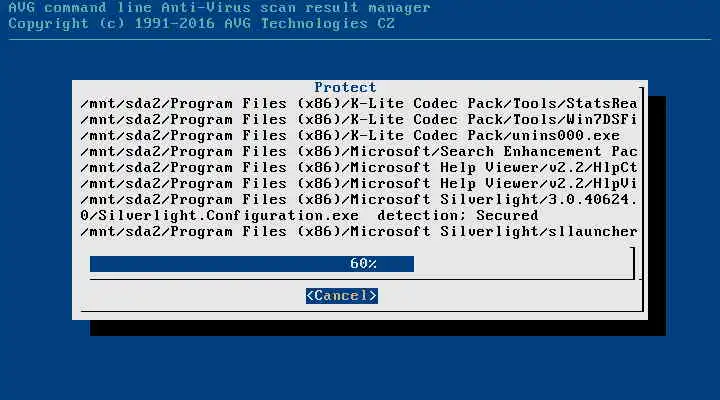The height and width of the screenshot is (400, 720).
Task: Select the Silverlight sllauncher log line
Action: click(x=359, y=232)
